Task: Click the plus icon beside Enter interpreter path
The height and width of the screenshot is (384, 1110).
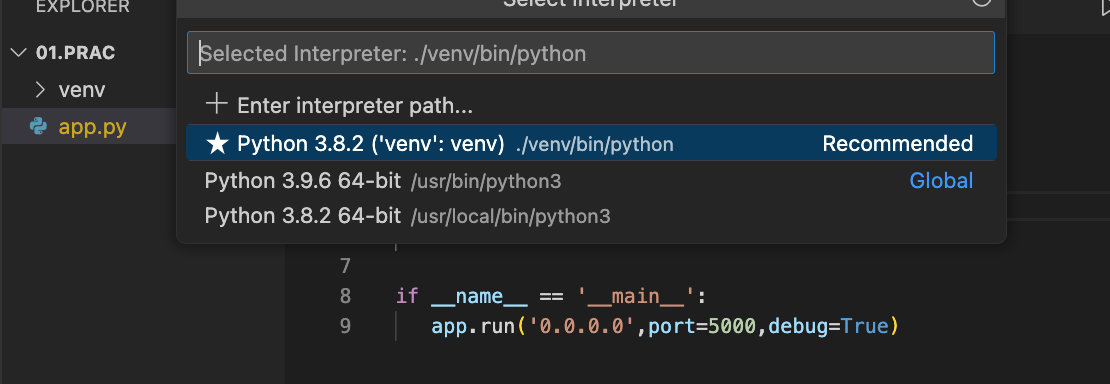Action: 216,105
